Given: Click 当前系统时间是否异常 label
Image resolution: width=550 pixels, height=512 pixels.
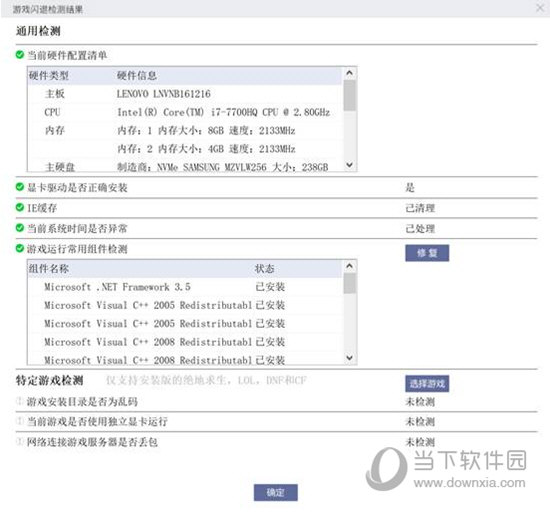Looking at the screenshot, I should pos(77,229).
